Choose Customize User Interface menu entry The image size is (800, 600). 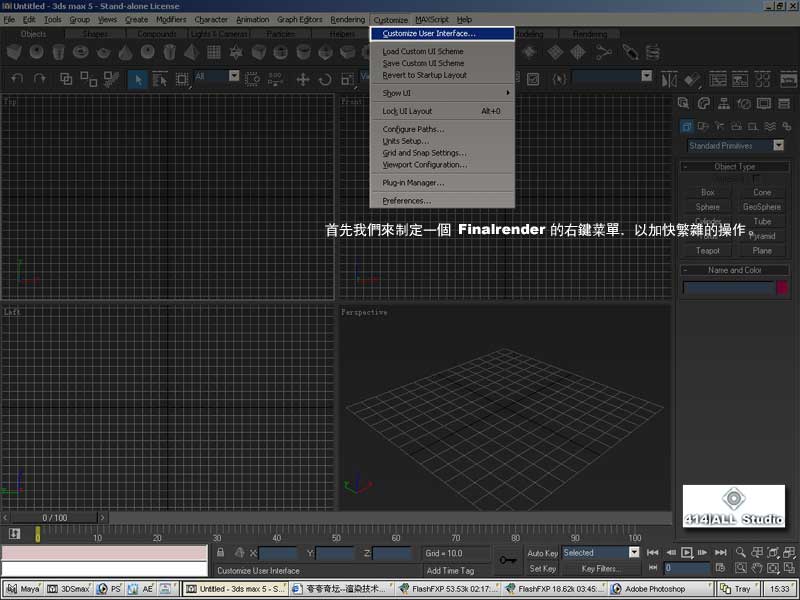442,33
